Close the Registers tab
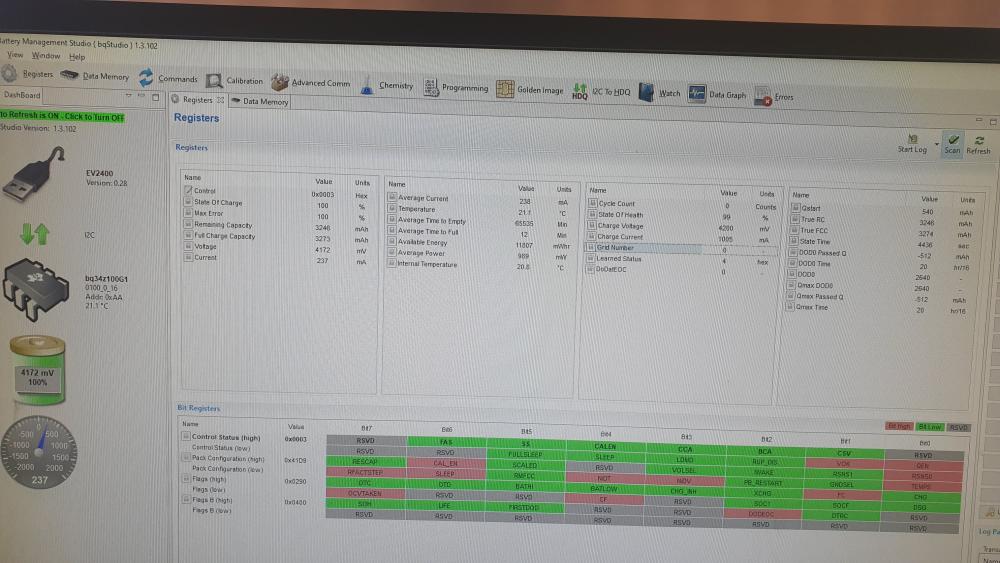 (220, 100)
